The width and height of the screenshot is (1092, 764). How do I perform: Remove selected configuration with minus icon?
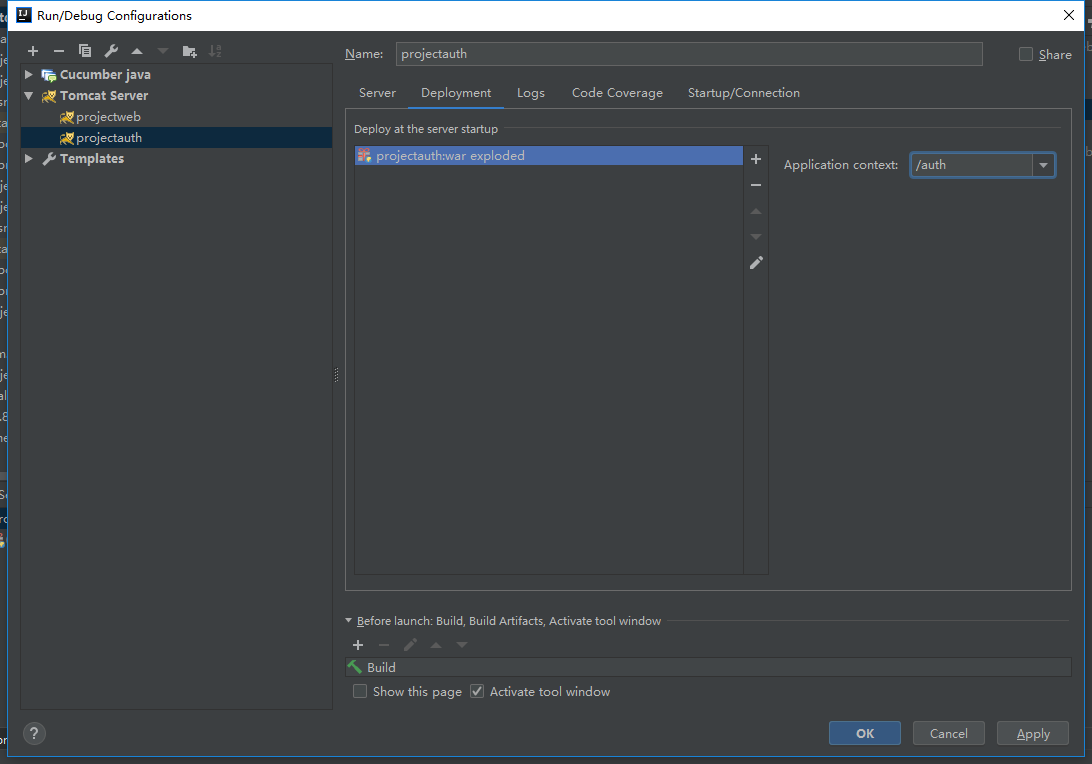(x=59, y=51)
